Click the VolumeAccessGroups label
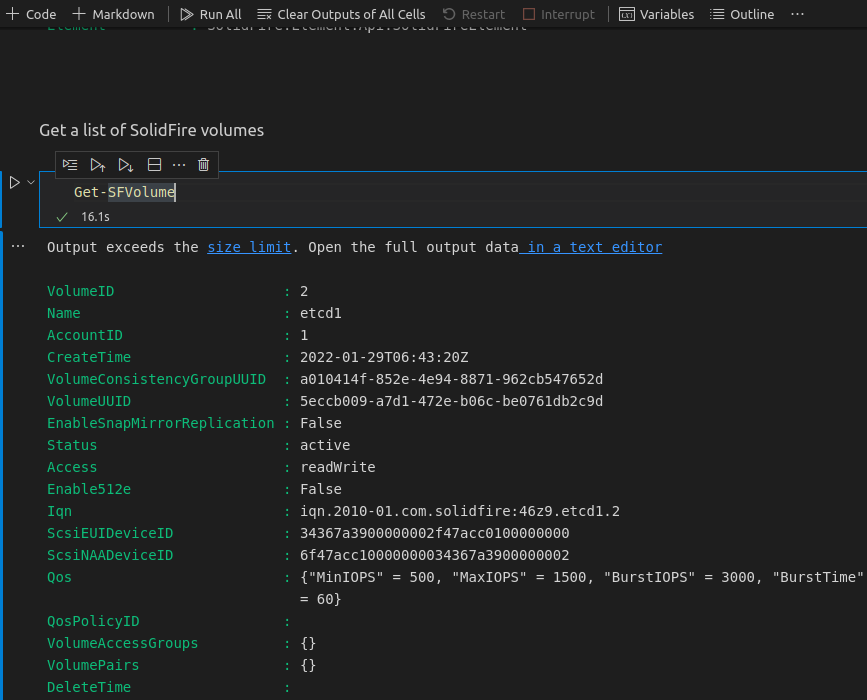Image resolution: width=867 pixels, height=700 pixels. coord(122,643)
